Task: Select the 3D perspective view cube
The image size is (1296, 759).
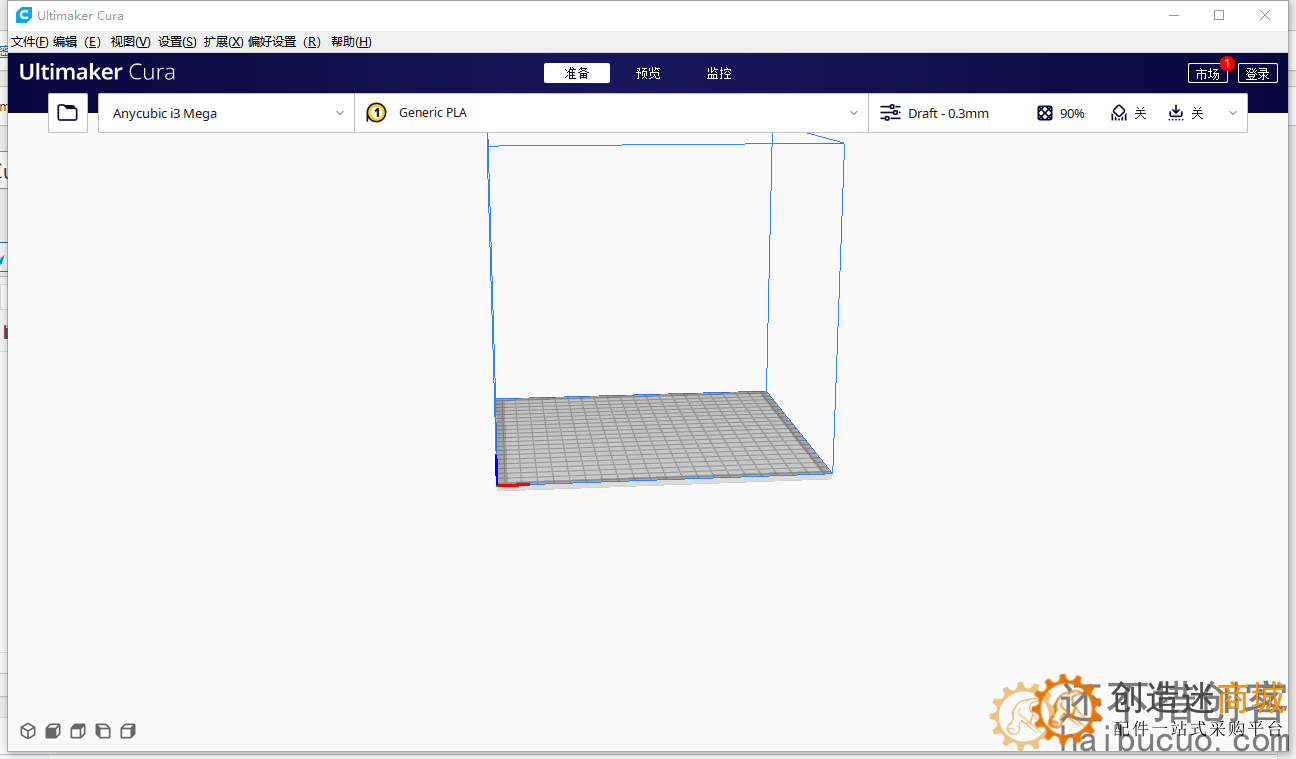Action: point(28,731)
